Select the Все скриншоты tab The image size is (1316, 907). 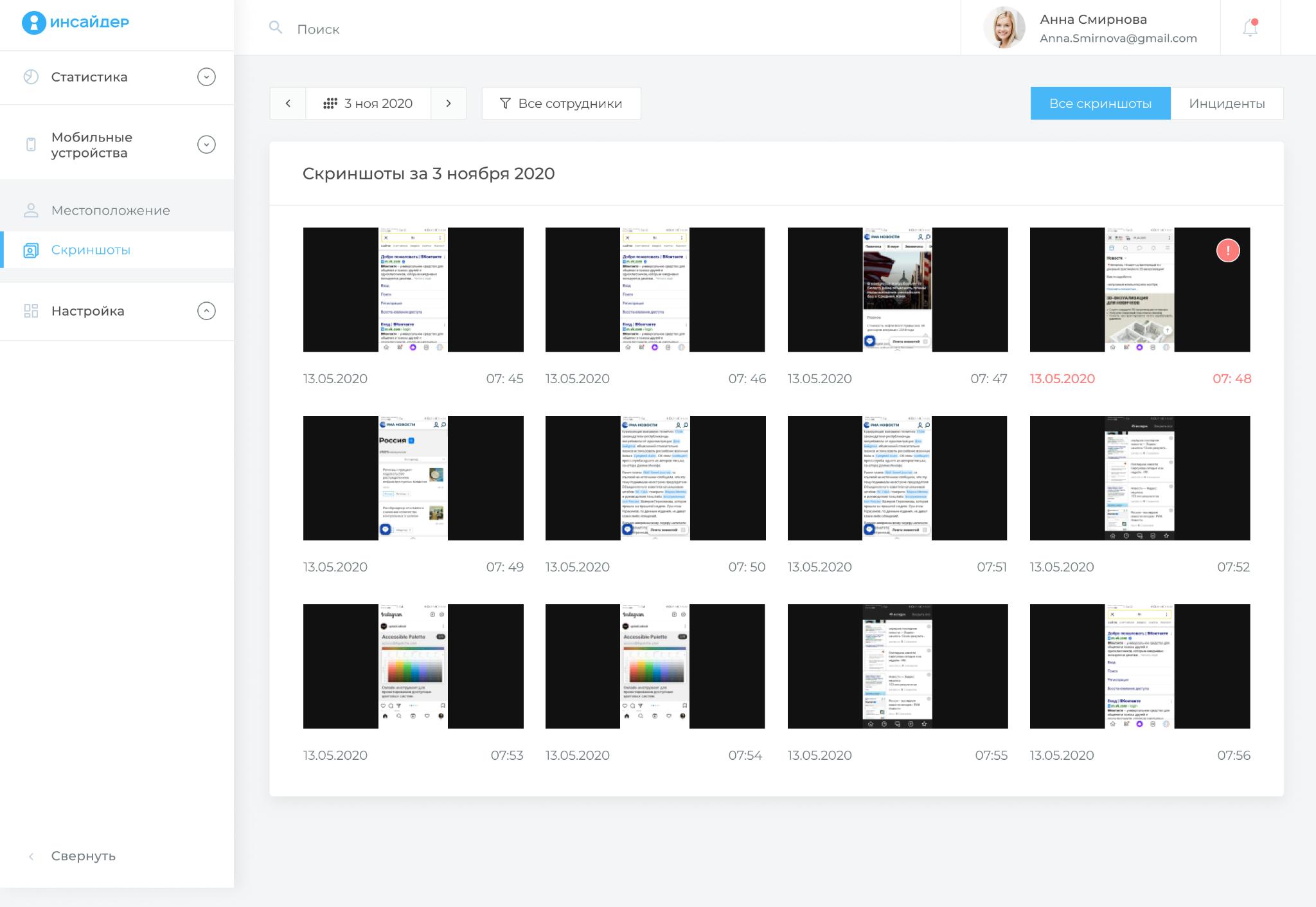coord(1100,103)
